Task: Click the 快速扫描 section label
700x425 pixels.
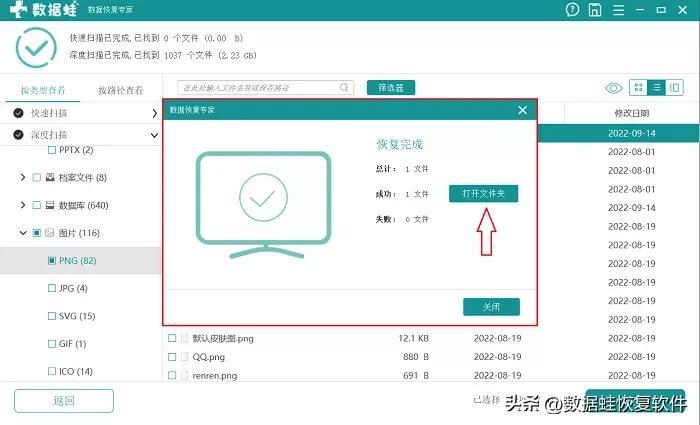Action: (x=49, y=113)
